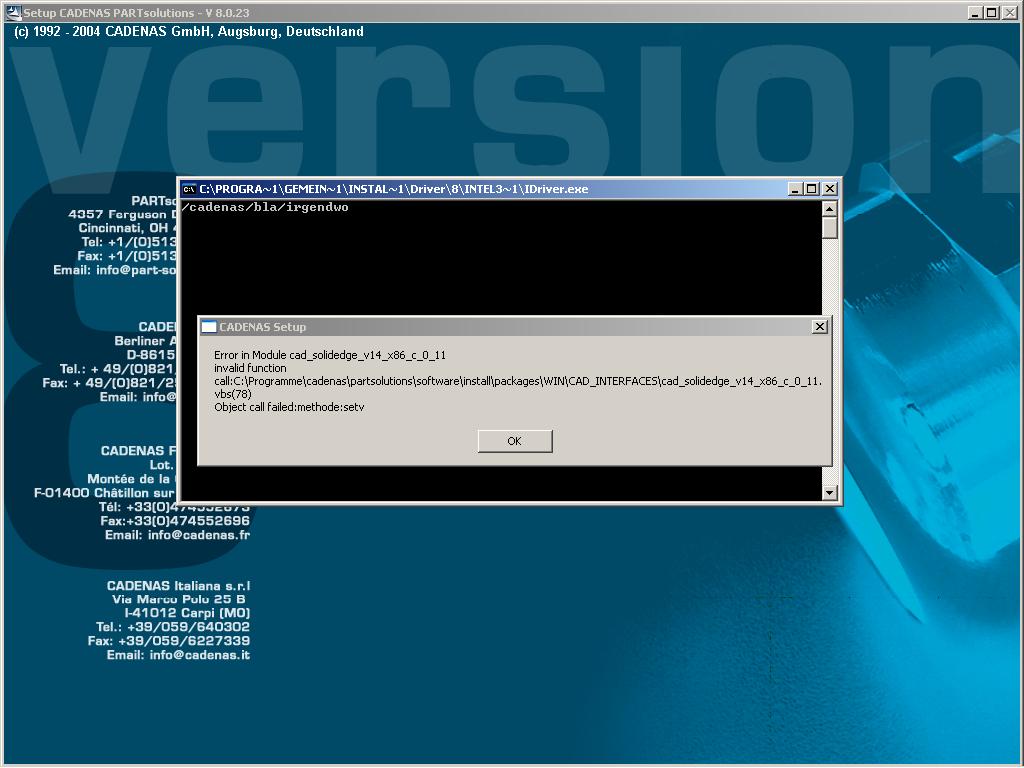Click the Setup CADENAS PARTsolutions title icon
Screen dimensions: 1024x768
click(13, 12)
